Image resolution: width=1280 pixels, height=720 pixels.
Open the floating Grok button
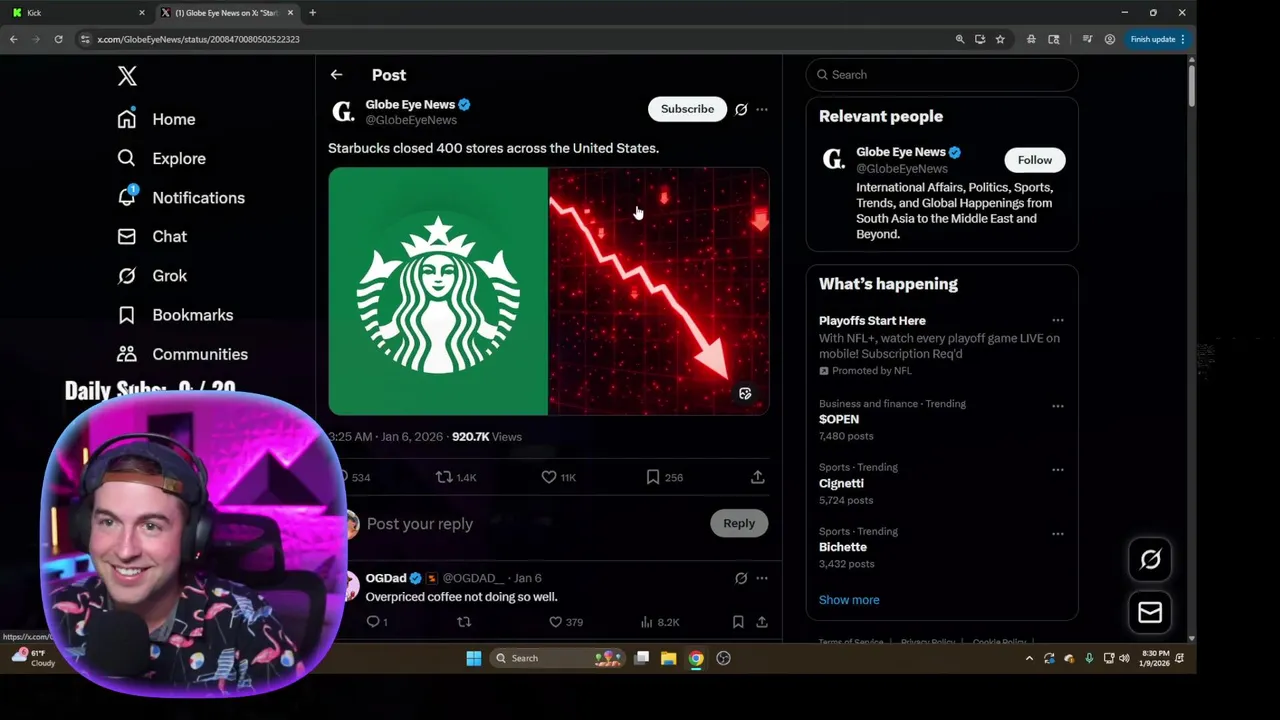point(1150,560)
